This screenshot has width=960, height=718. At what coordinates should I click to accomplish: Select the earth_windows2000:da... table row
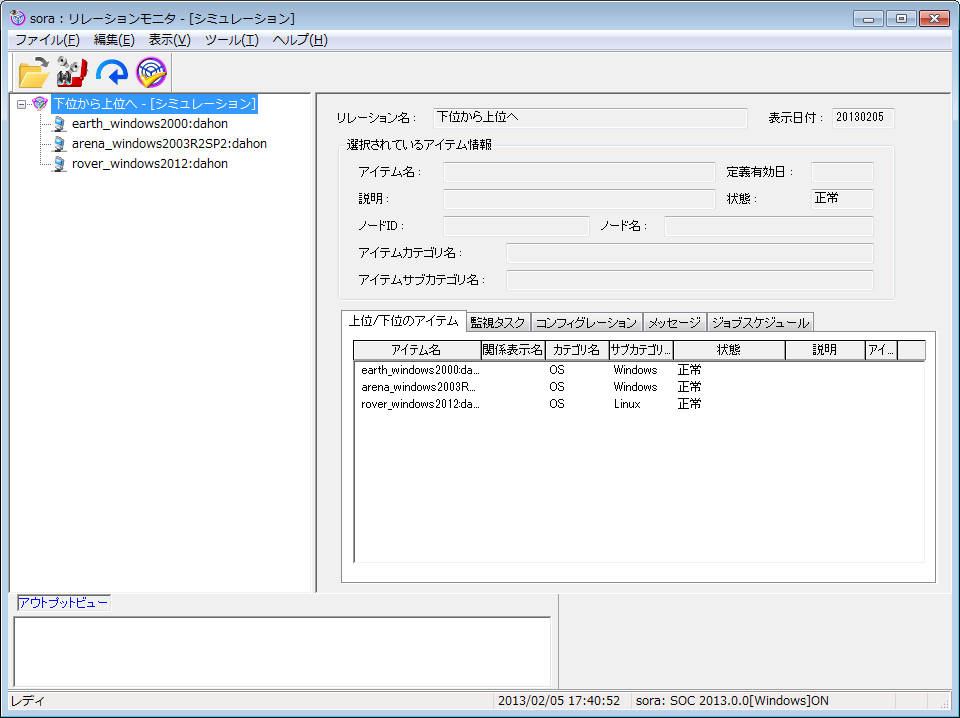pyautogui.click(x=639, y=370)
